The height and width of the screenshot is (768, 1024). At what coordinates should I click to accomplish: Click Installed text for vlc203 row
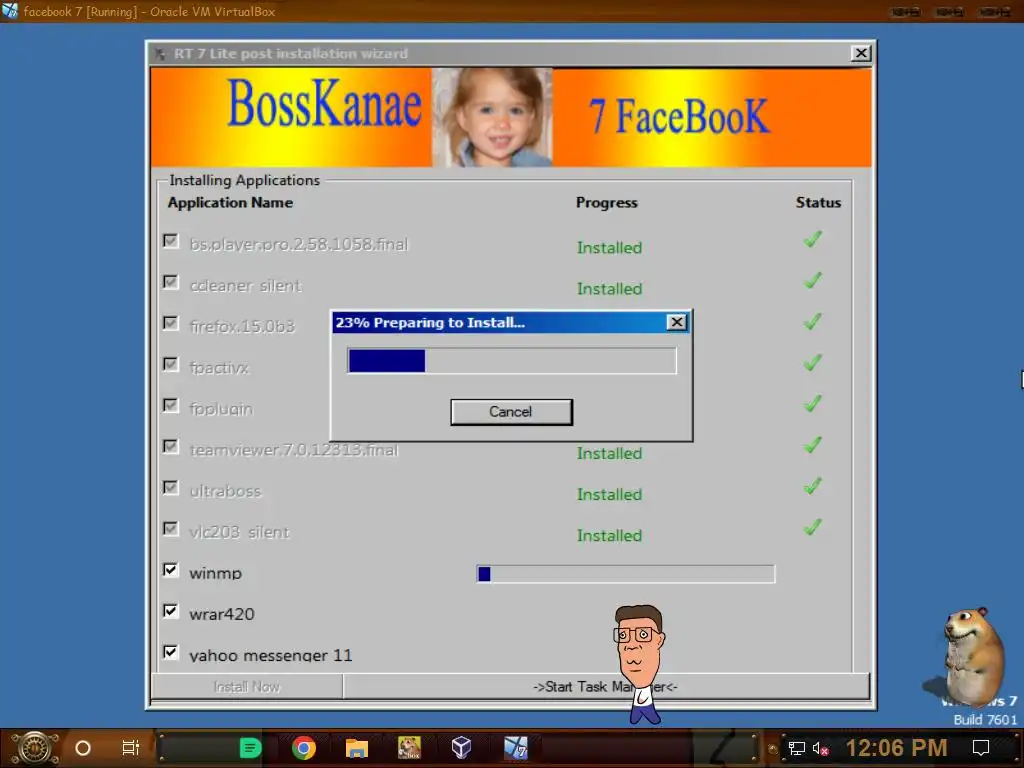click(x=609, y=536)
